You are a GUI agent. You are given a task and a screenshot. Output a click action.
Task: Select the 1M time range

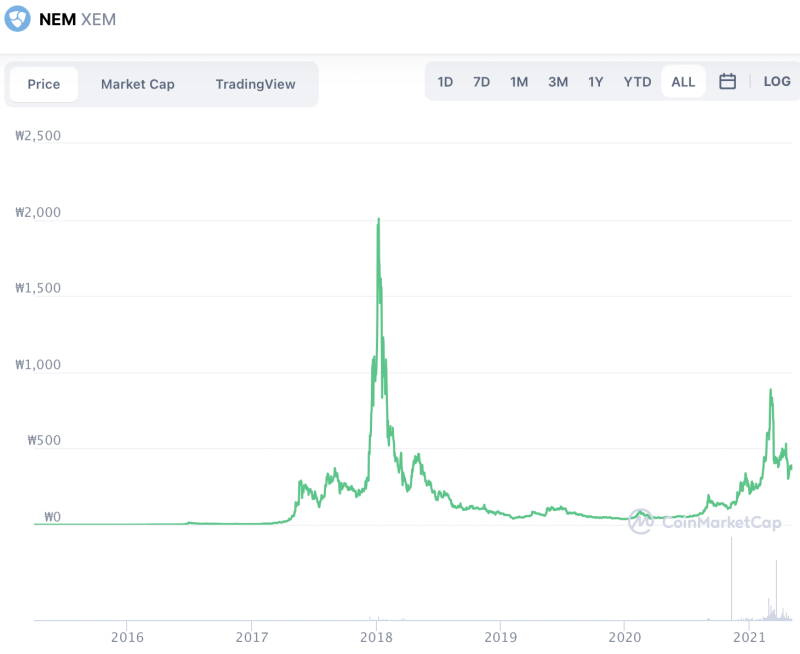coord(519,82)
